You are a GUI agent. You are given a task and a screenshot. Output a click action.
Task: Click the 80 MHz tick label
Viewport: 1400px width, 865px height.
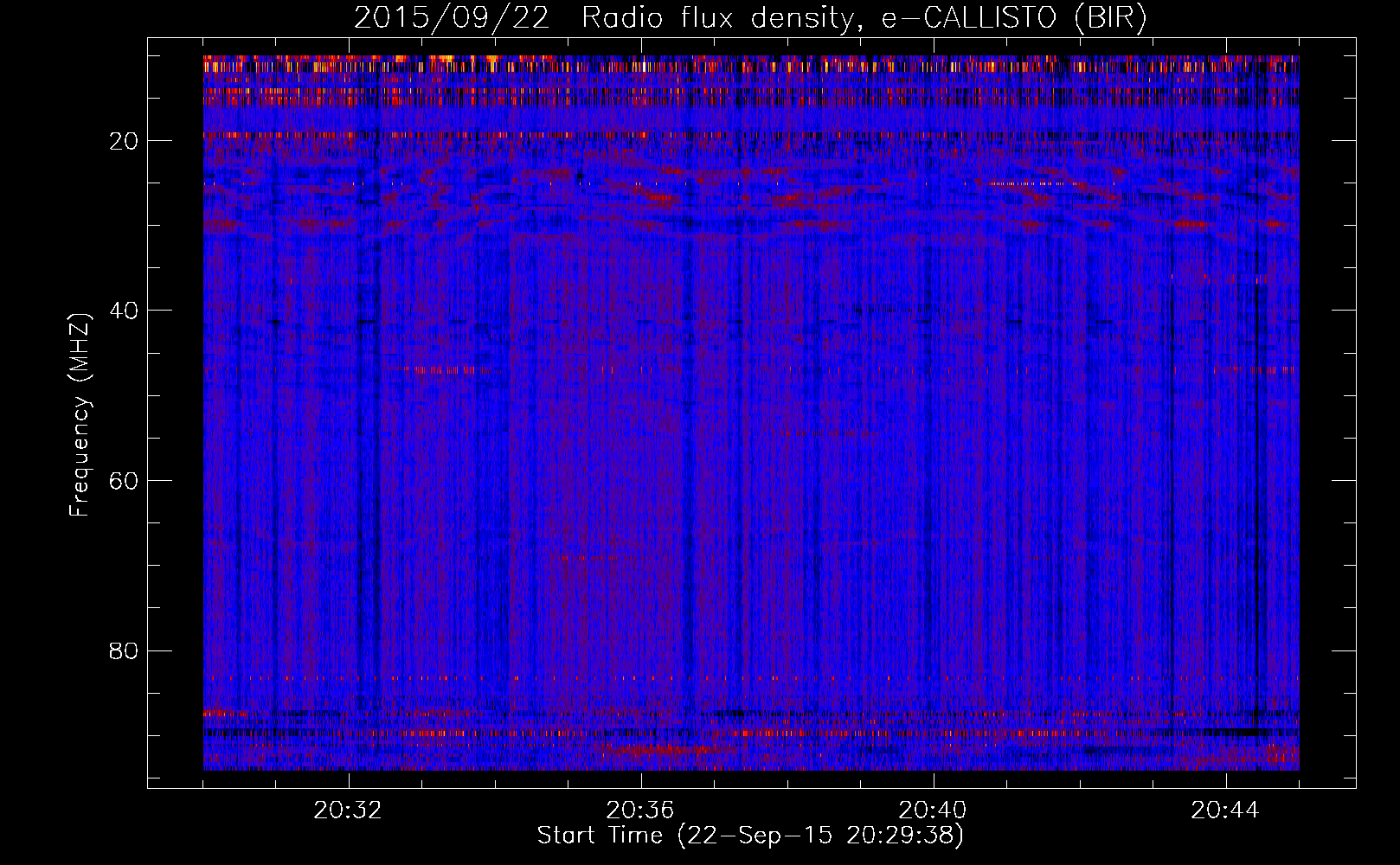[125, 650]
